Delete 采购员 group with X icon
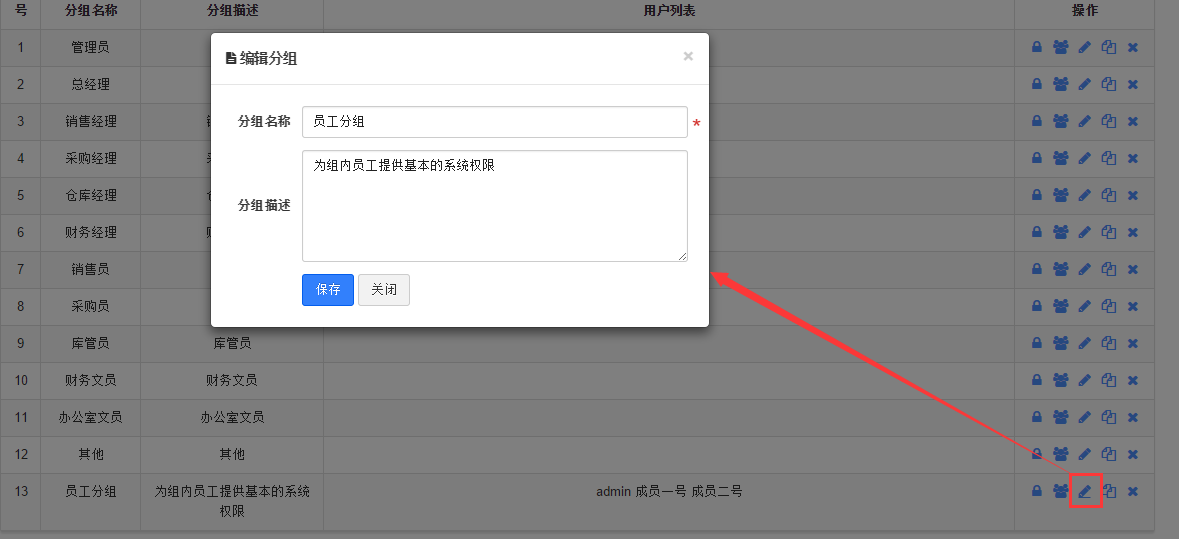The height and width of the screenshot is (539, 1179). 1132,306
